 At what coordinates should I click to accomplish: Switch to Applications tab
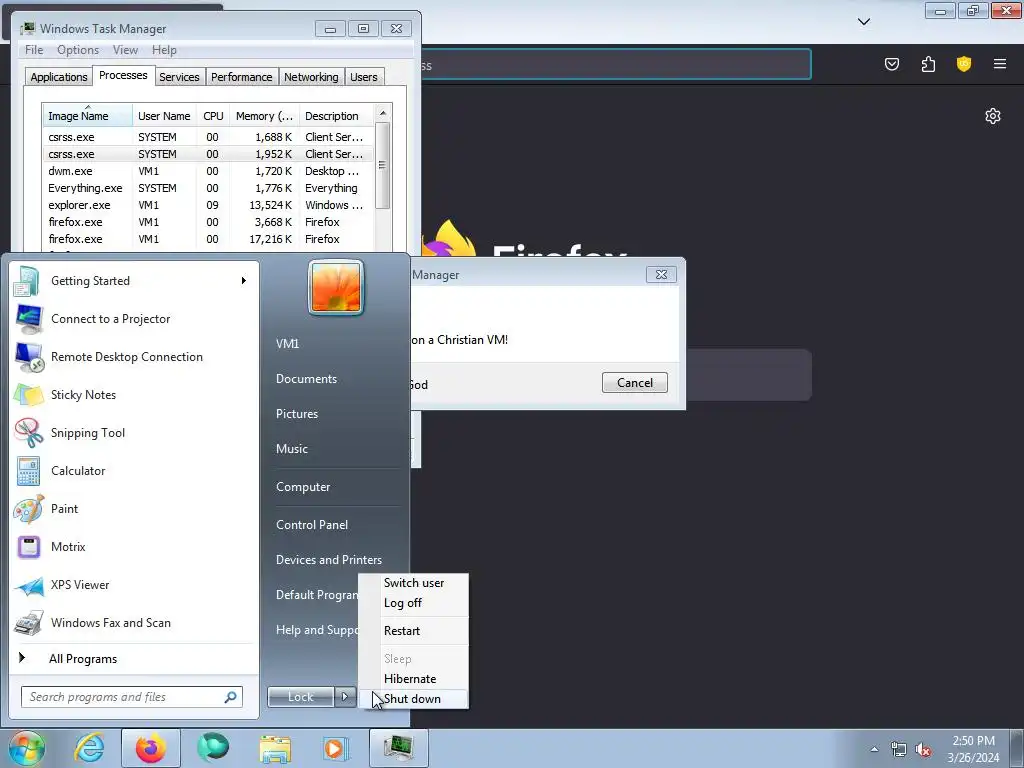pyautogui.click(x=59, y=77)
